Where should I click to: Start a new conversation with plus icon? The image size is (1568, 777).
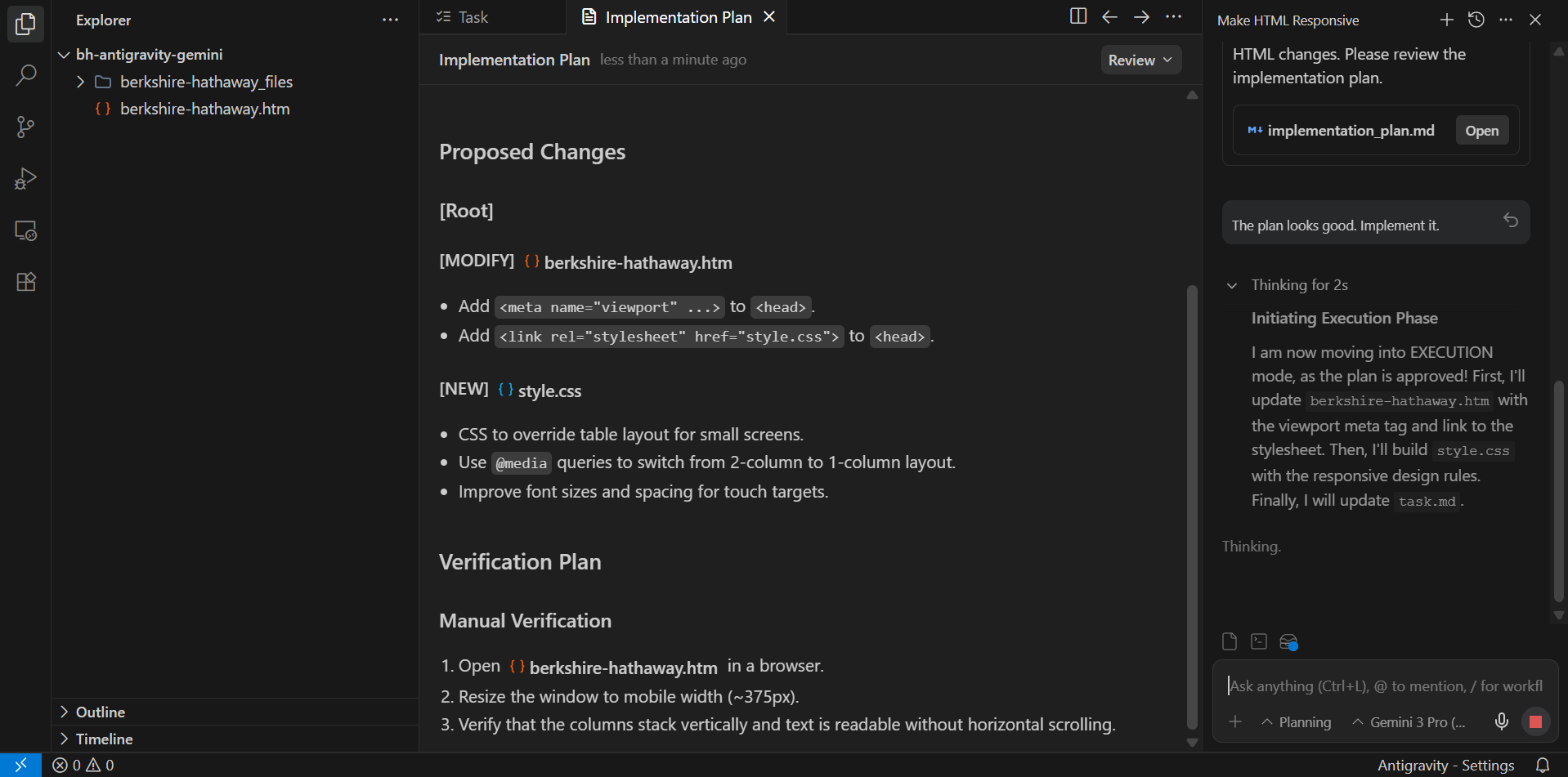click(1446, 20)
